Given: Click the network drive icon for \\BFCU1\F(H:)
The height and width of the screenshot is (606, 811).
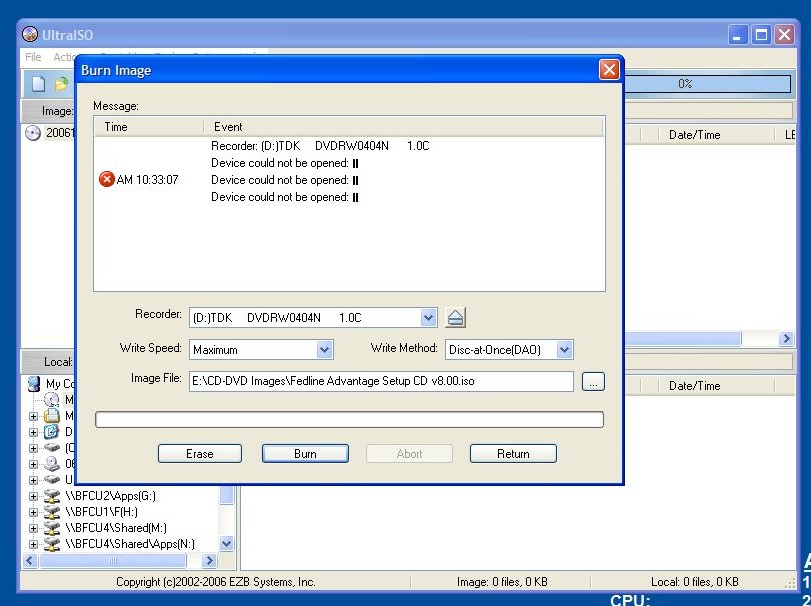Looking at the screenshot, I should point(52,512).
